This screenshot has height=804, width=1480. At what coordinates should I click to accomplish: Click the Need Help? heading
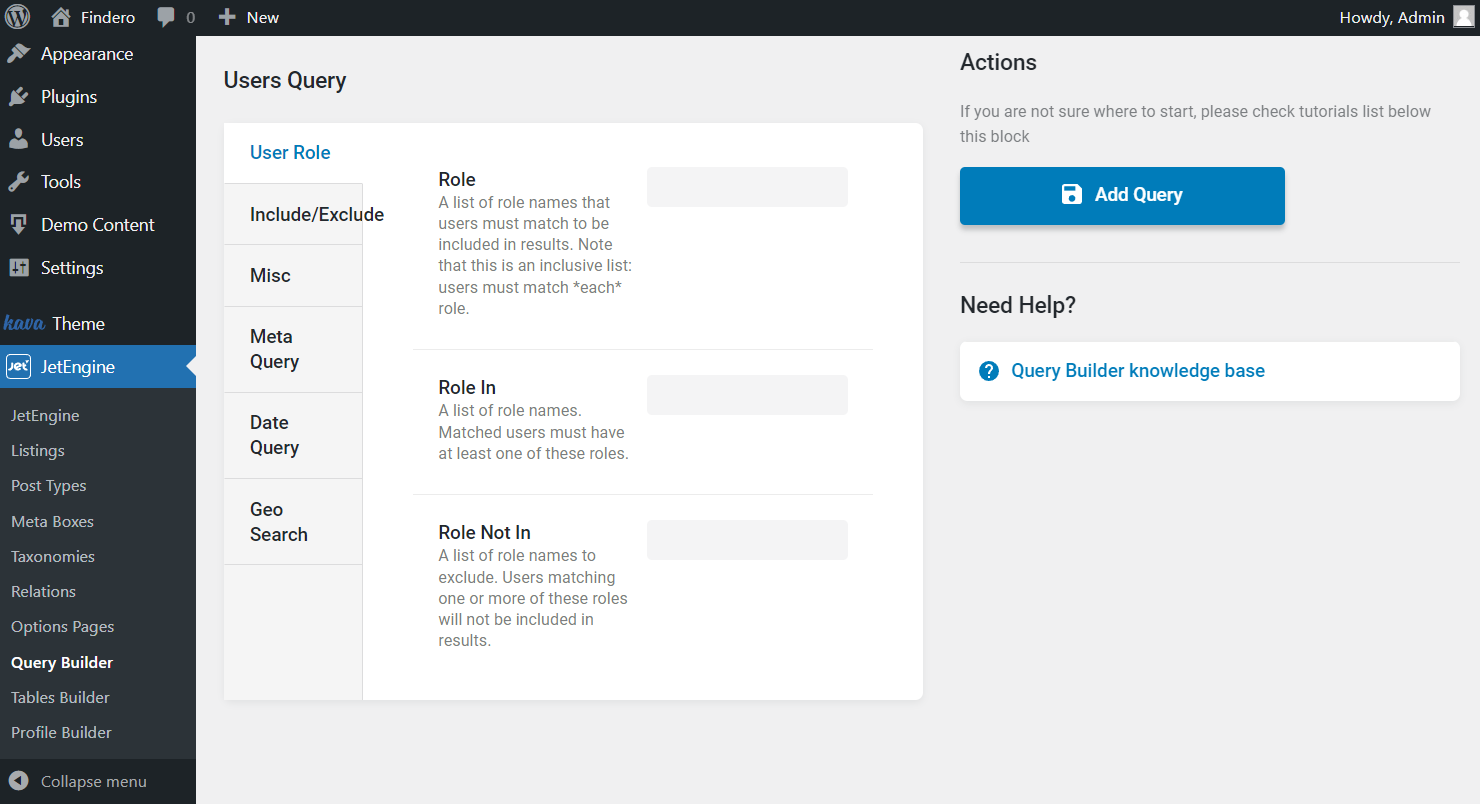pyautogui.click(x=1018, y=305)
